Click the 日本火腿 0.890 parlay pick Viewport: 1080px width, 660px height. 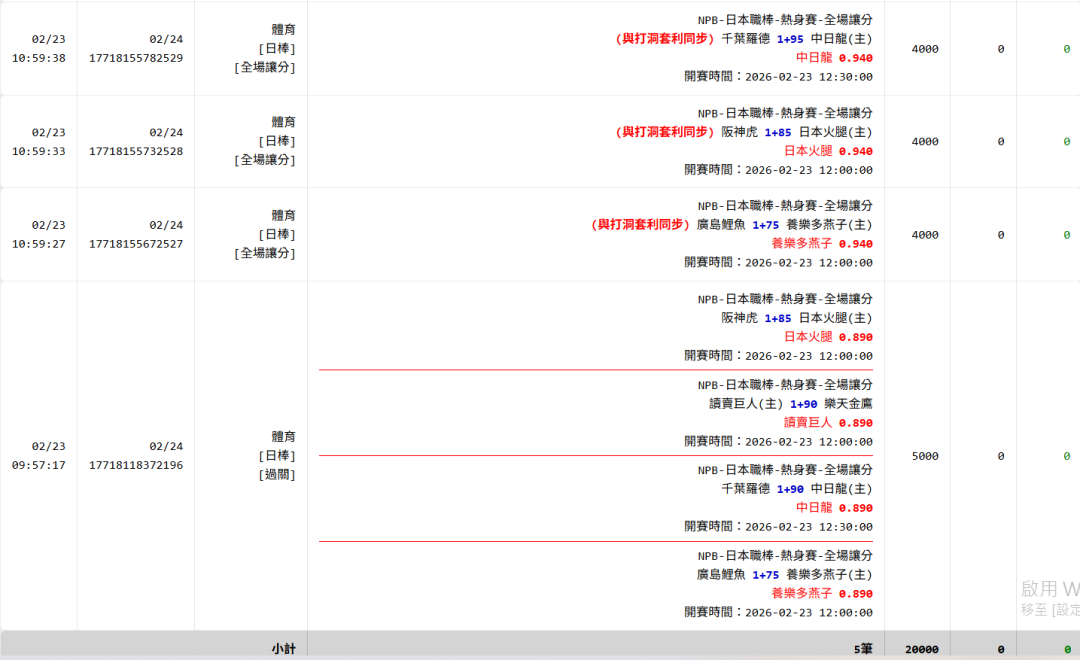point(828,337)
